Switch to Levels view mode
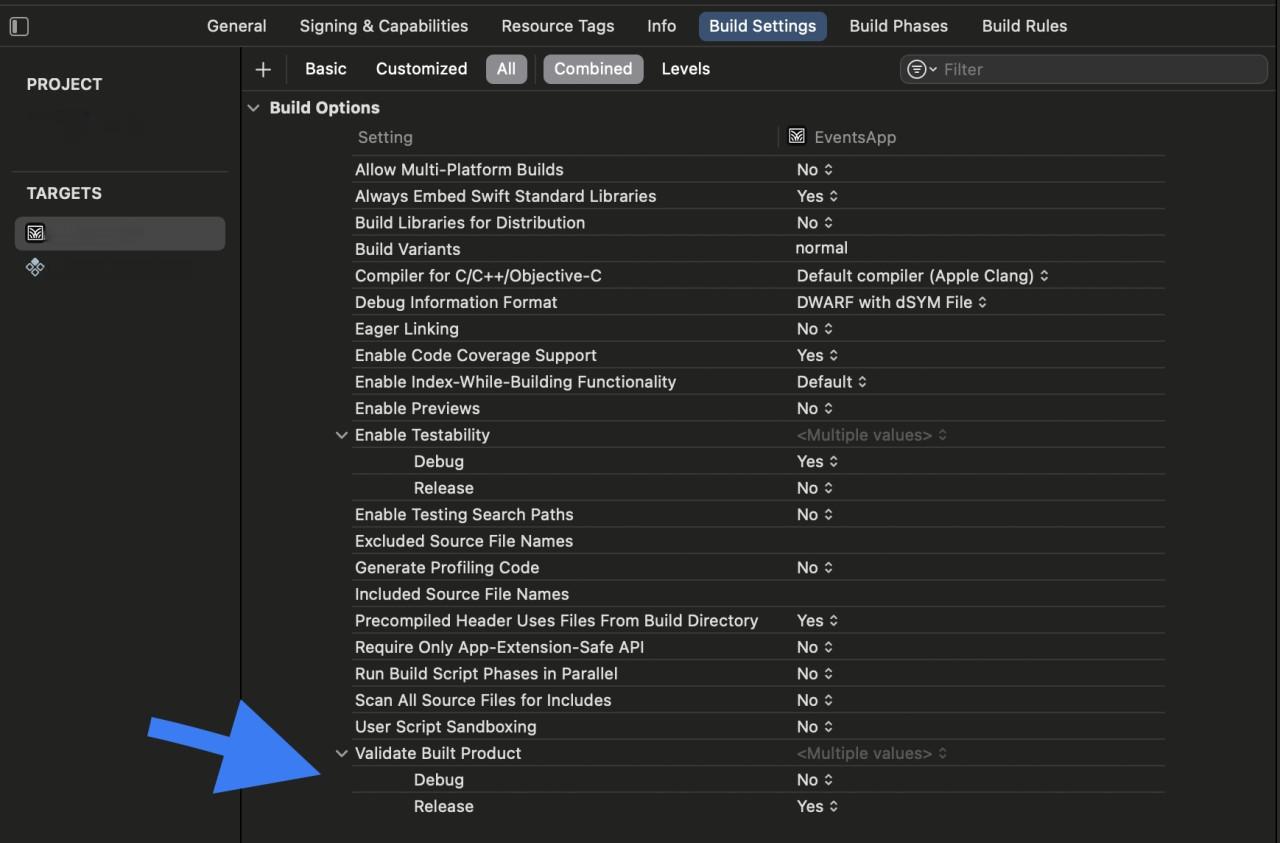The image size is (1280, 843). [685, 69]
